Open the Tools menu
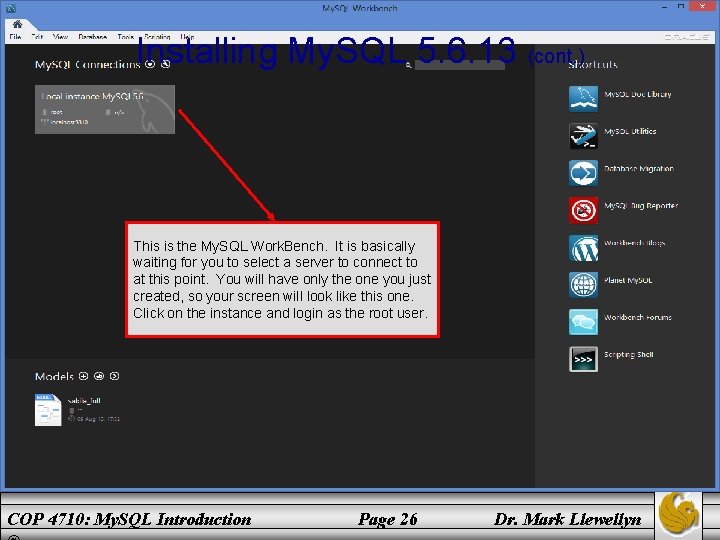Viewport: 720px width, 540px height. click(126, 37)
